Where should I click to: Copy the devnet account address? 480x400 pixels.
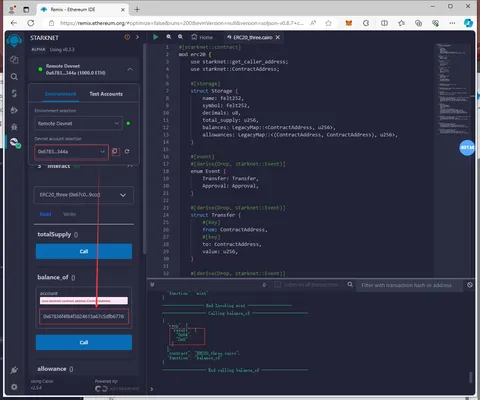[x=115, y=152]
